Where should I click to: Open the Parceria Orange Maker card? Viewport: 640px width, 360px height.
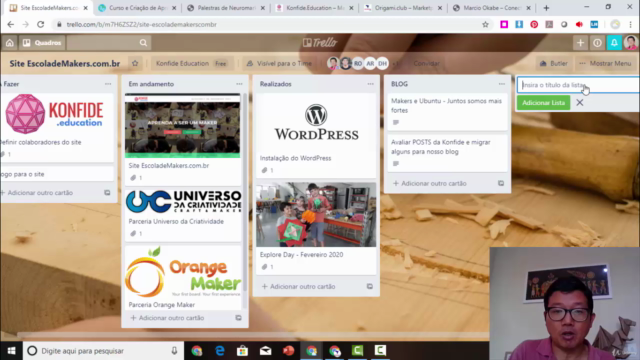pos(183,277)
